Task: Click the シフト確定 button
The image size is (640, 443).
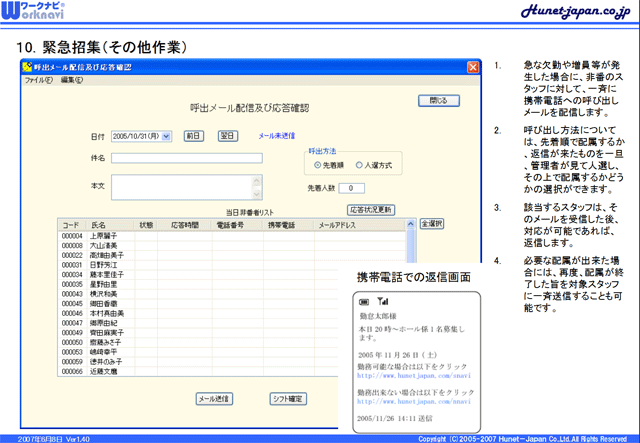Action: point(288,398)
